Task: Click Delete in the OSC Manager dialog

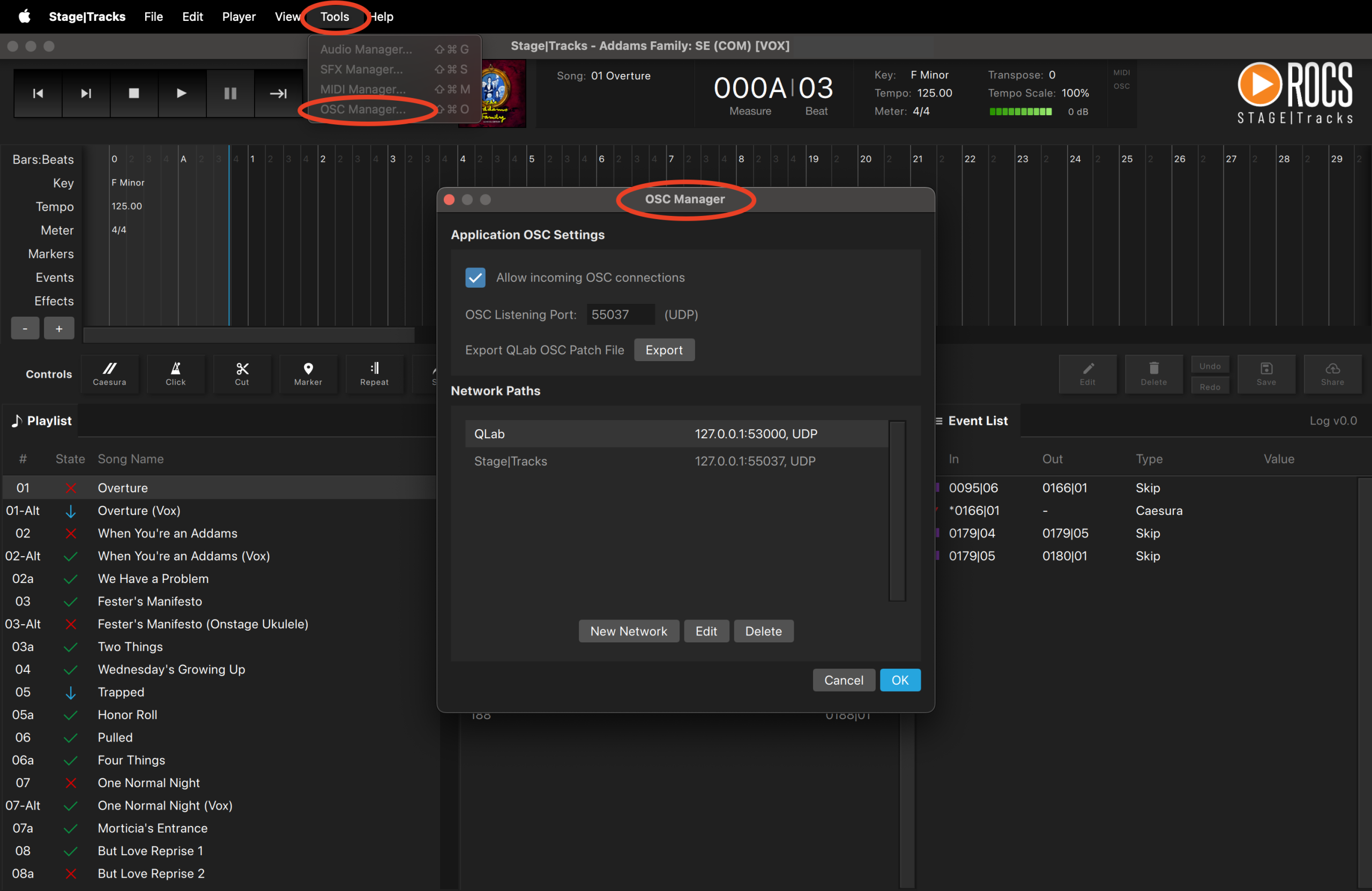Action: [763, 631]
